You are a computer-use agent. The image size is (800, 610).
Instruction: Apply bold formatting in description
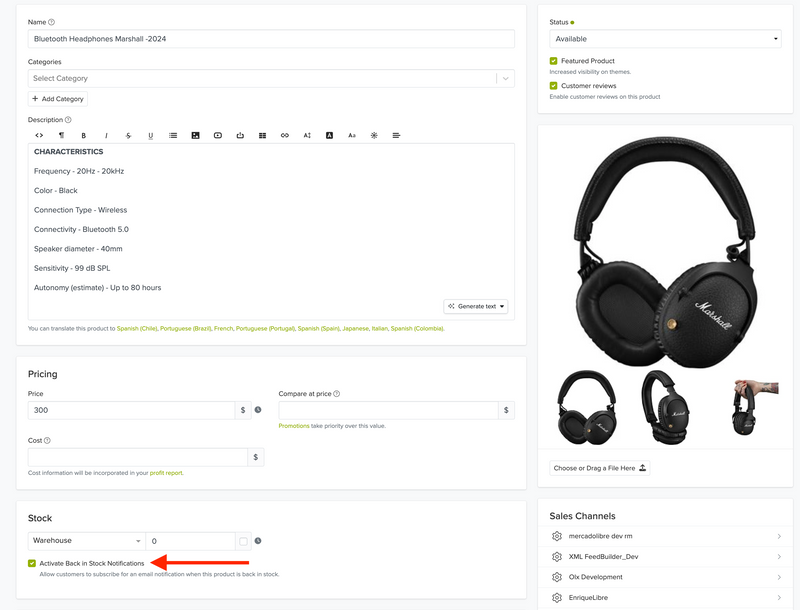coord(84,135)
